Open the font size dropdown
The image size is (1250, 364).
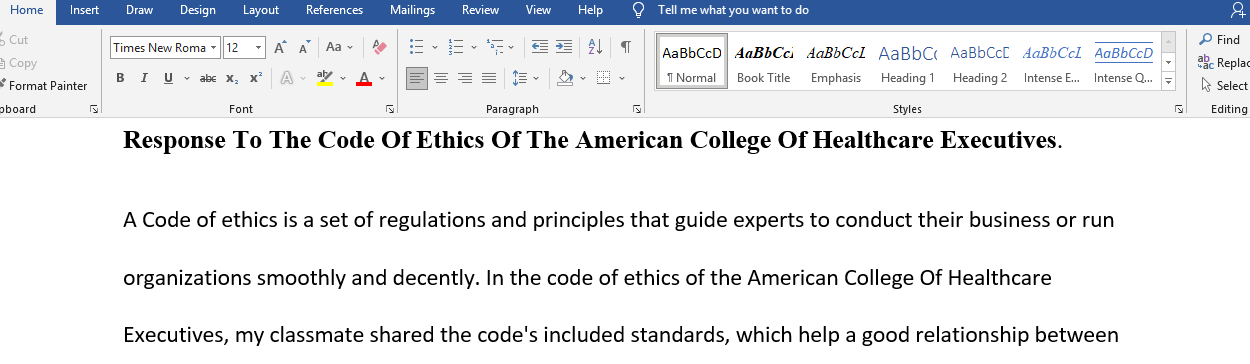click(259, 47)
